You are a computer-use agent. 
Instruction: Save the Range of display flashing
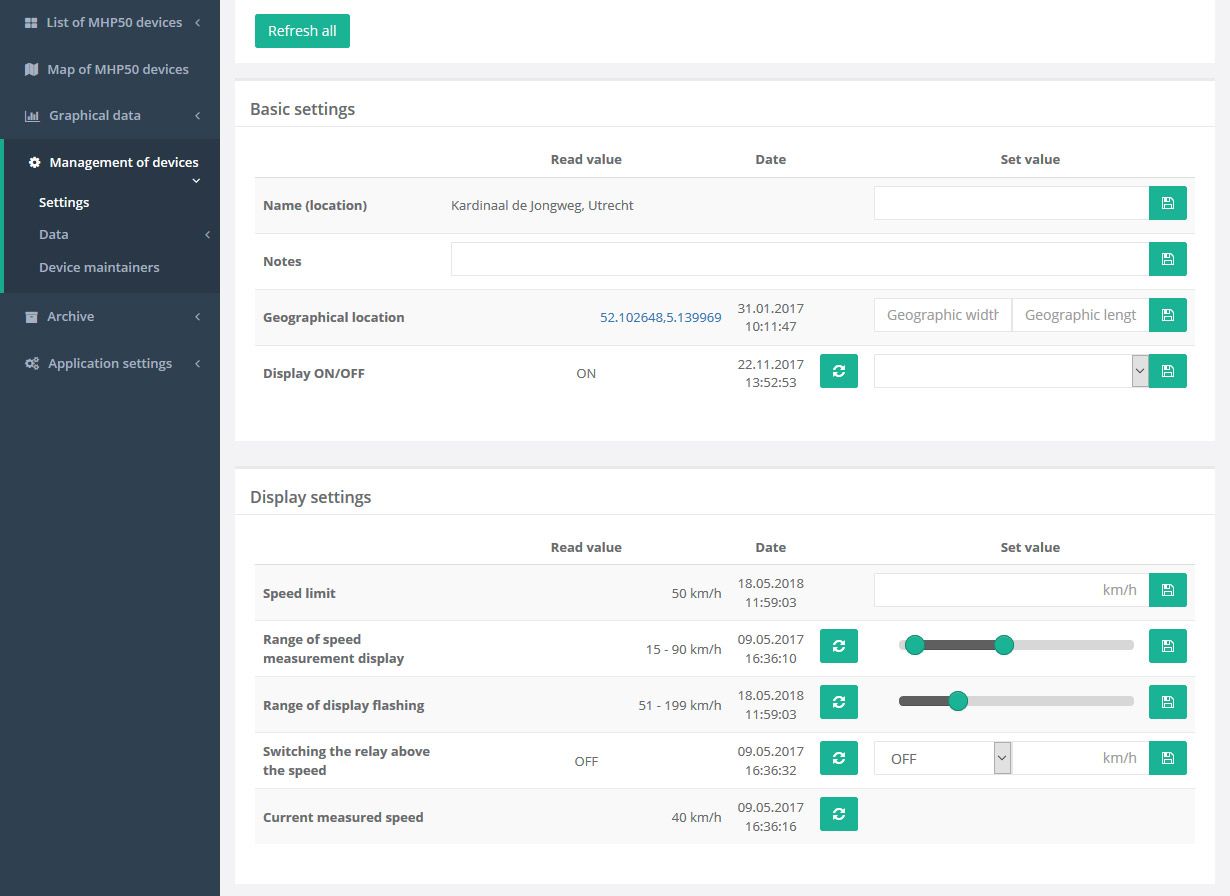[1167, 702]
